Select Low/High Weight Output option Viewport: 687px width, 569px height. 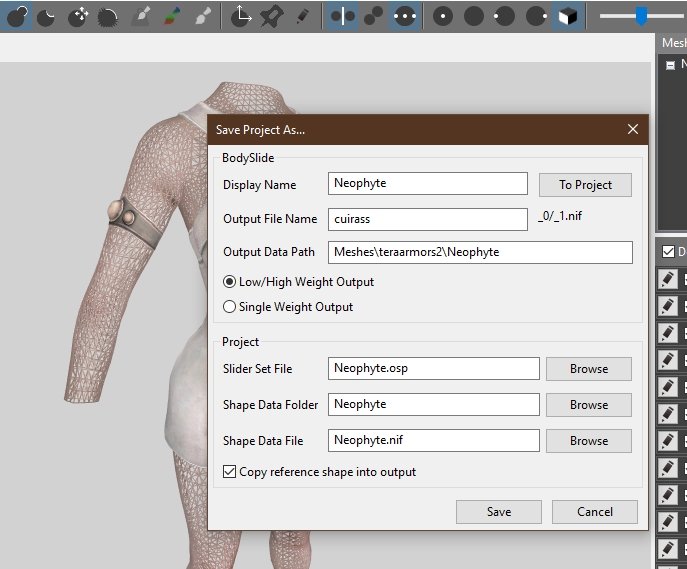(230, 282)
